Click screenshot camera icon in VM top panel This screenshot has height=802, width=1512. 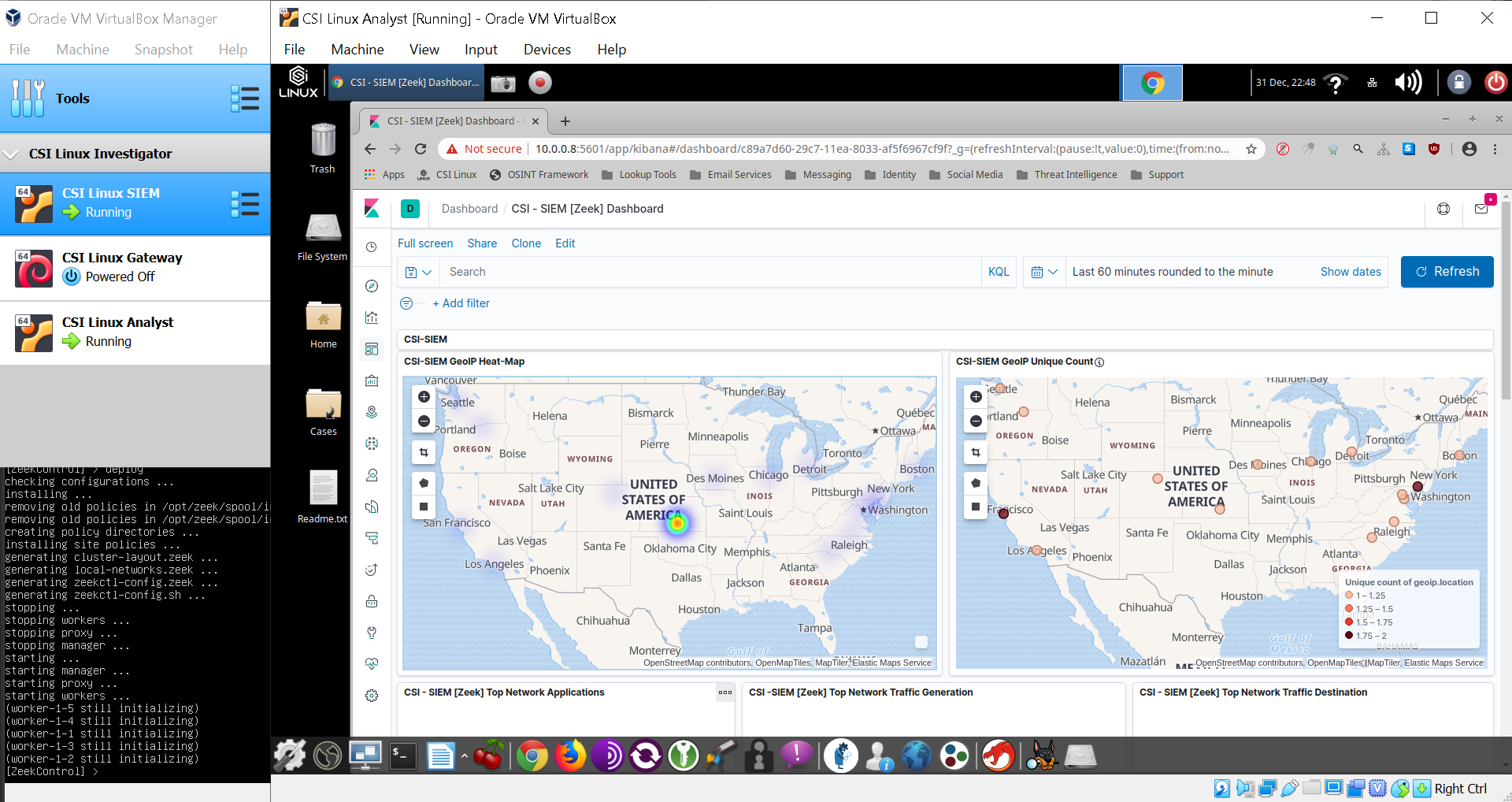[x=503, y=83]
